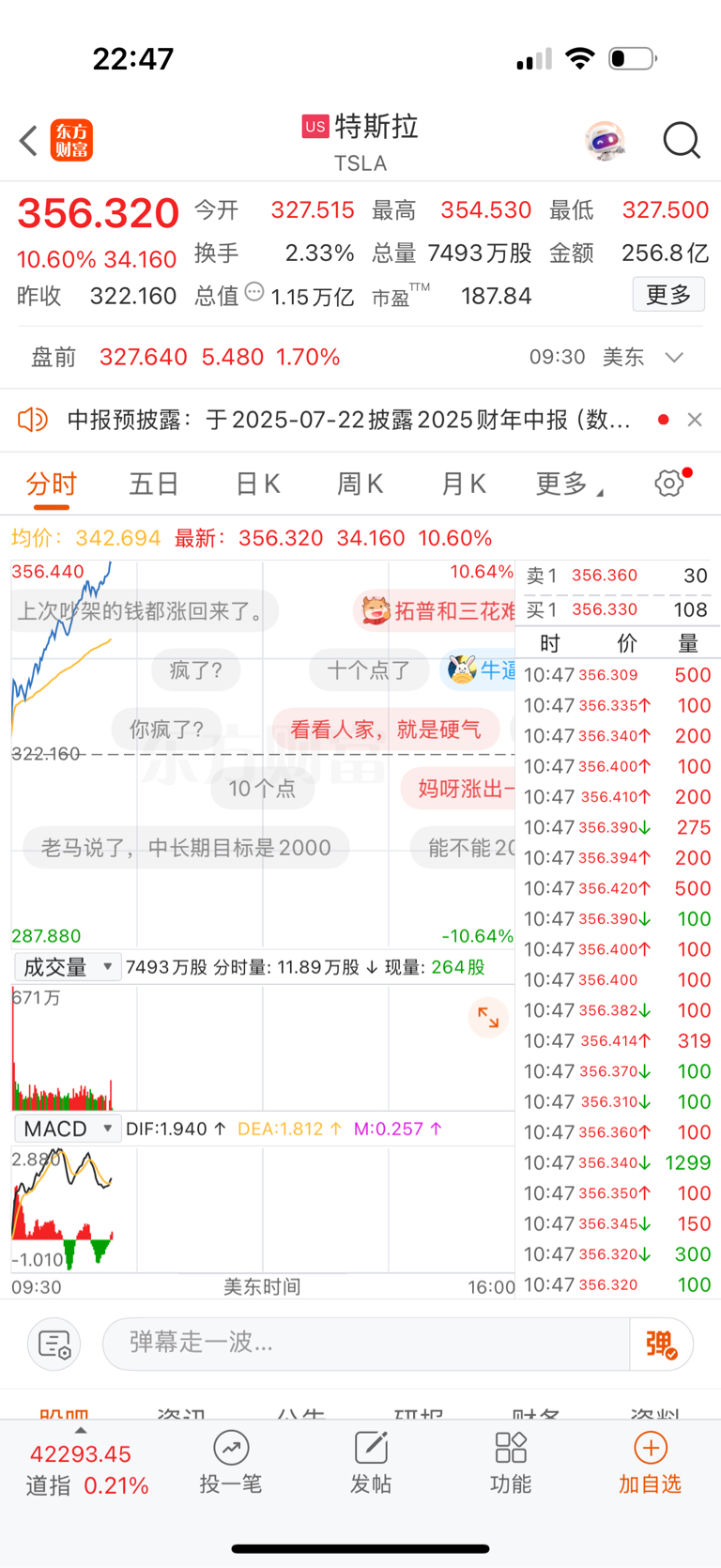Close the 中报预披露 notice

tap(695, 420)
